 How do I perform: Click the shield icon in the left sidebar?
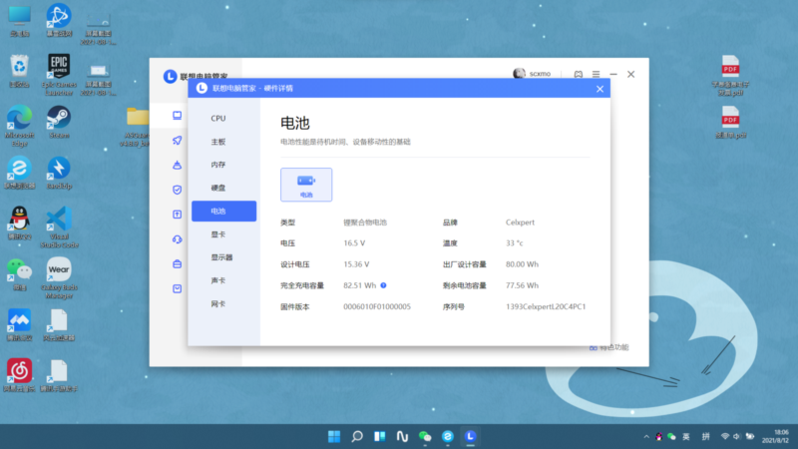coord(177,189)
